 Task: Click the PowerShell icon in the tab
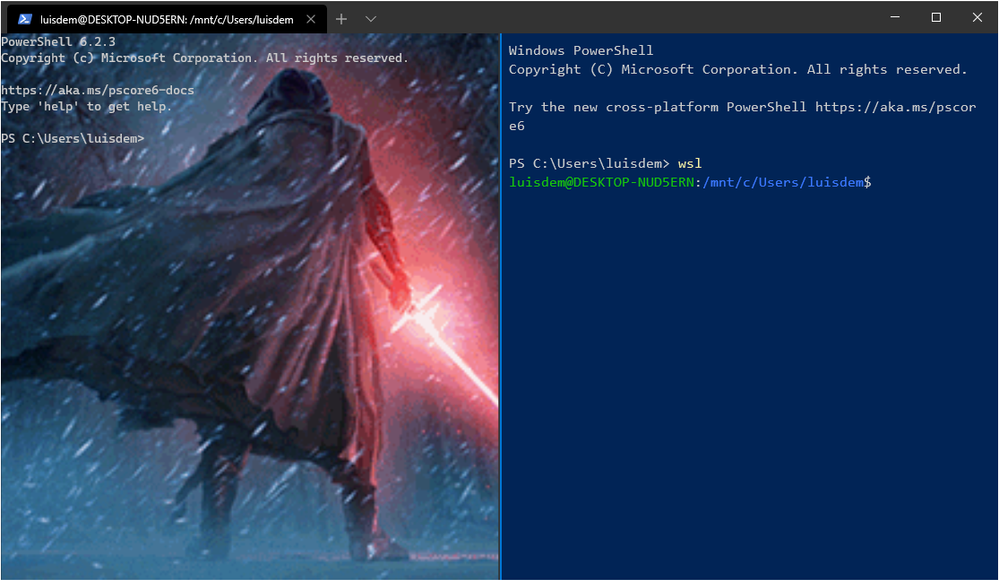point(25,19)
